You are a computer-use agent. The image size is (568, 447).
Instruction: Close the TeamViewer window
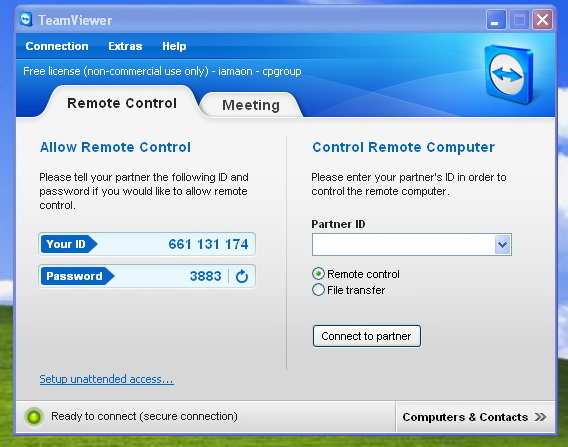point(542,20)
